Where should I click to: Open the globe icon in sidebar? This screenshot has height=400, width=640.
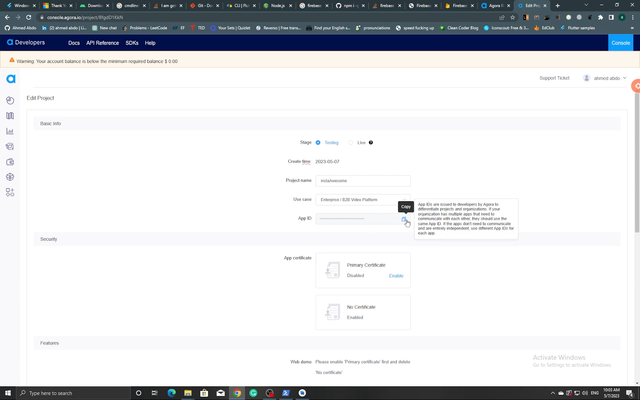(10, 177)
